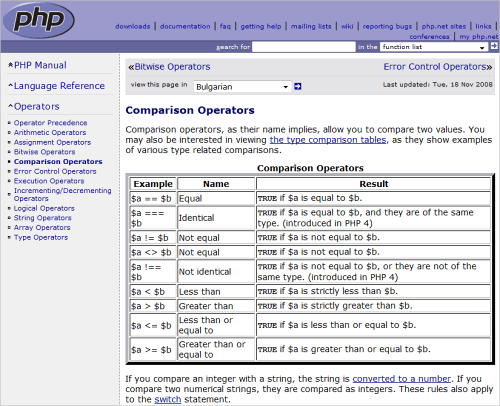500x406 pixels.
Task: Click the $a >= $b cell
Action: [x=153, y=349]
